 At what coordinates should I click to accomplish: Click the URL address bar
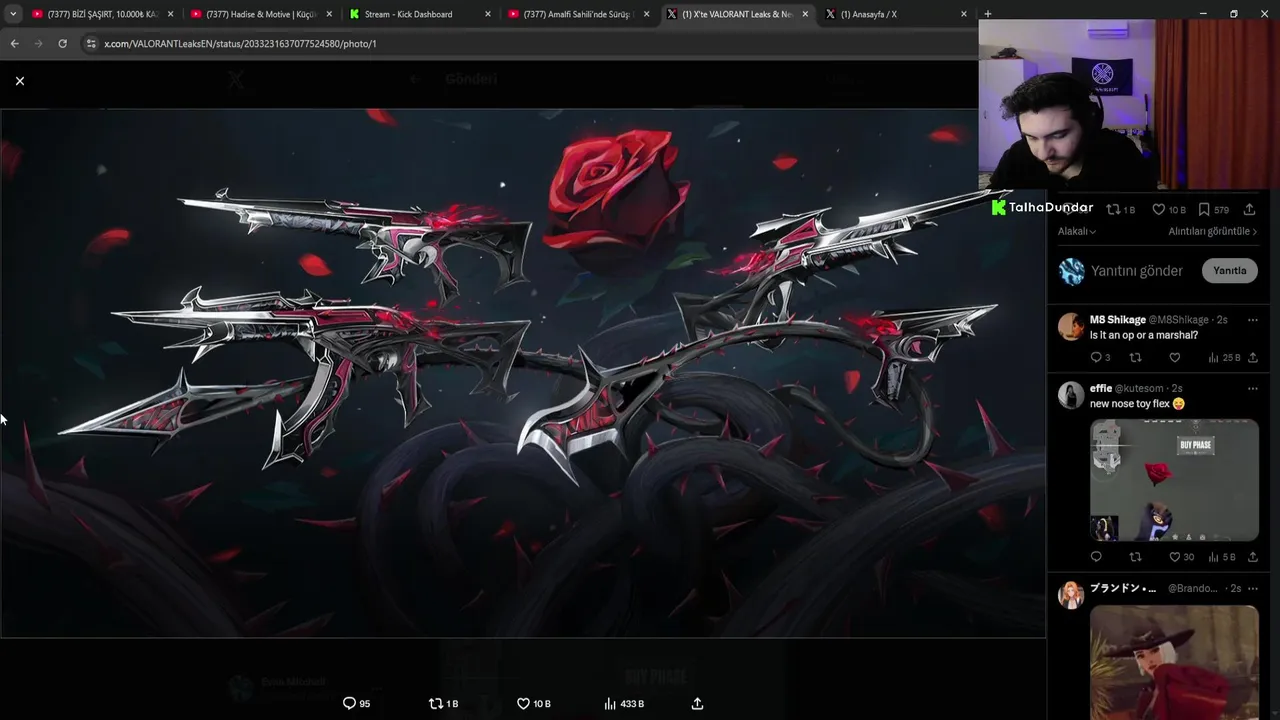[x=530, y=44]
